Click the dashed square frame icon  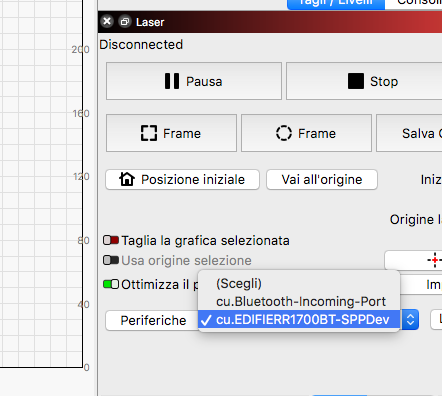tap(149, 133)
